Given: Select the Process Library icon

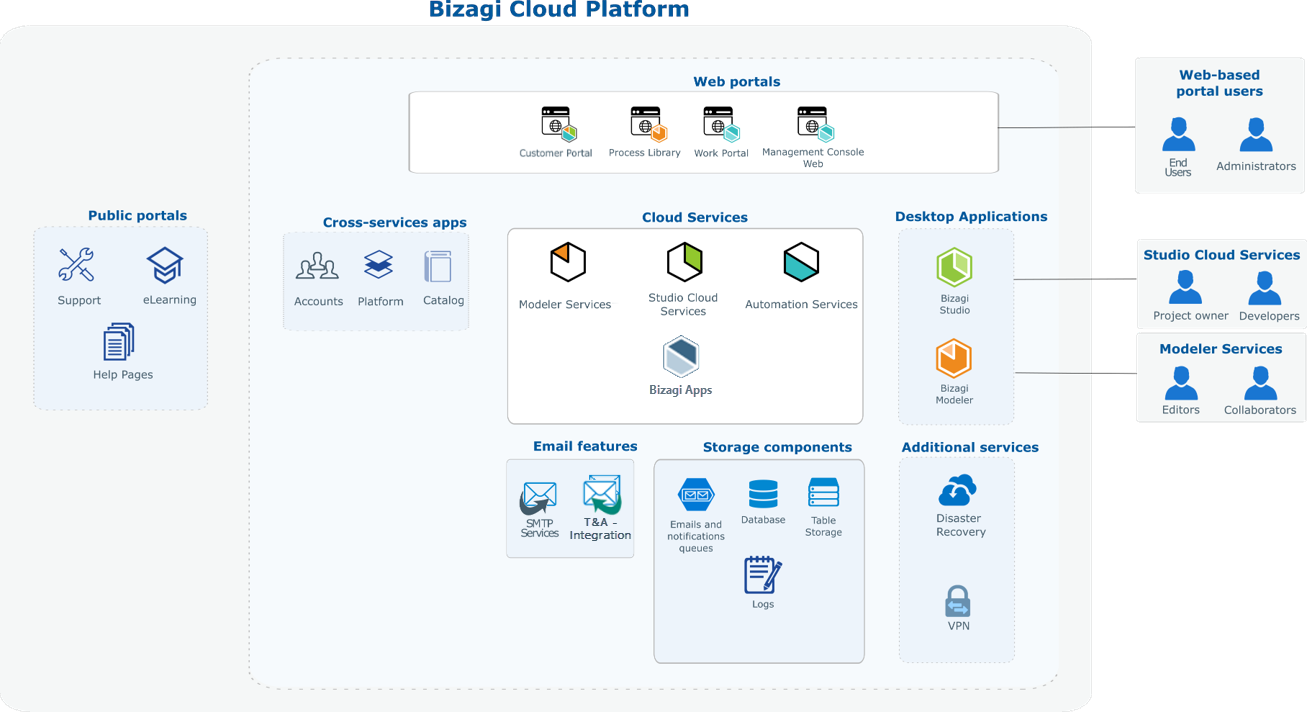Looking at the screenshot, I should click(x=647, y=125).
